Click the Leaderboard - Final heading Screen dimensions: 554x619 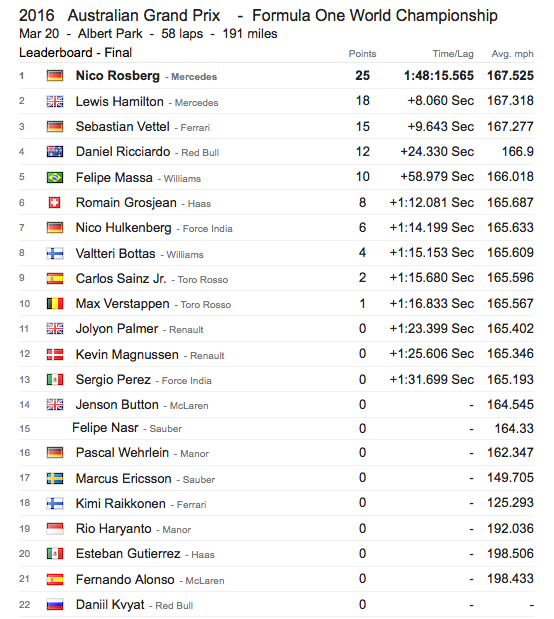75,53
